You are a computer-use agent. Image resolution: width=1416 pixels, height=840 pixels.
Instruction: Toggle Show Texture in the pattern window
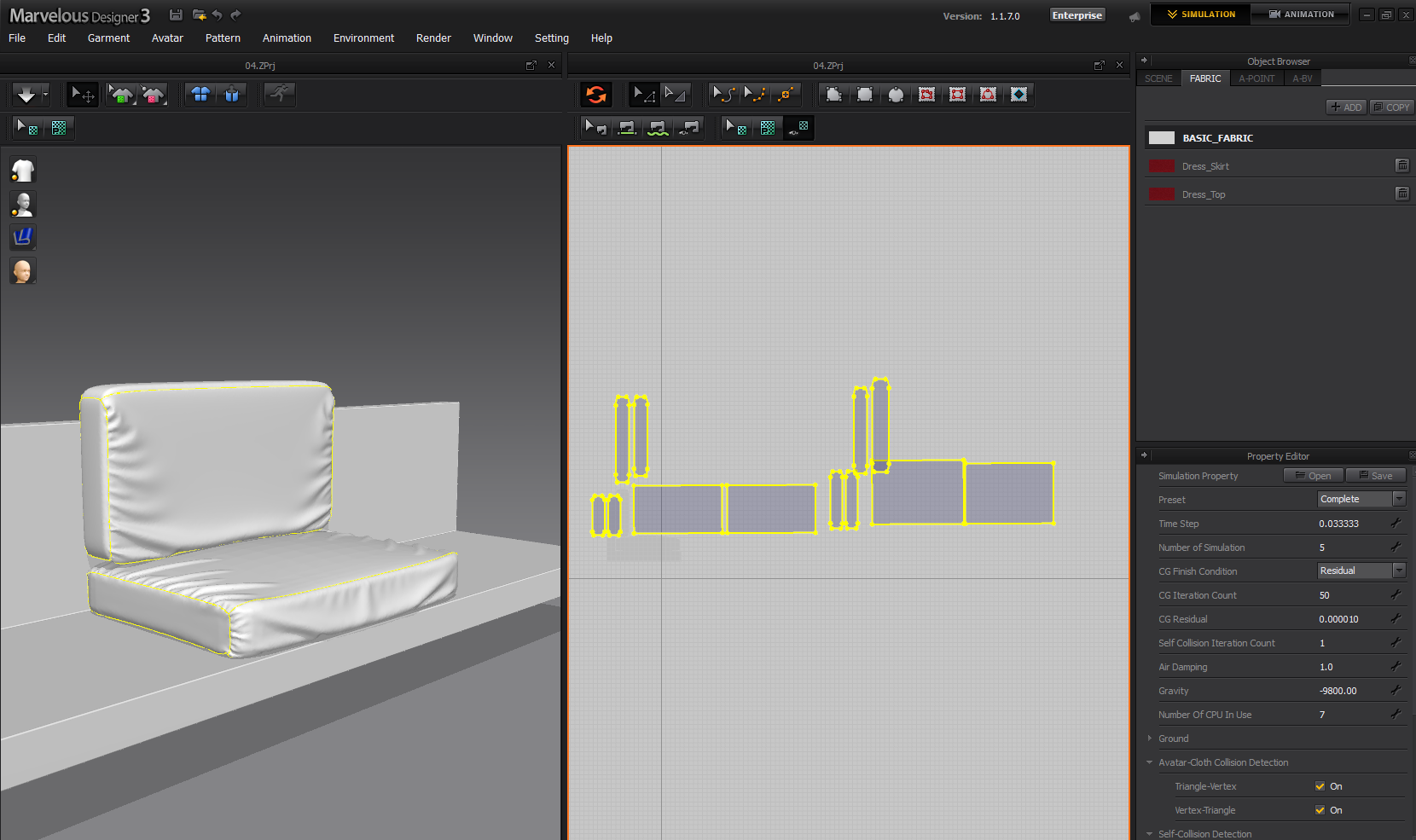[x=798, y=128]
